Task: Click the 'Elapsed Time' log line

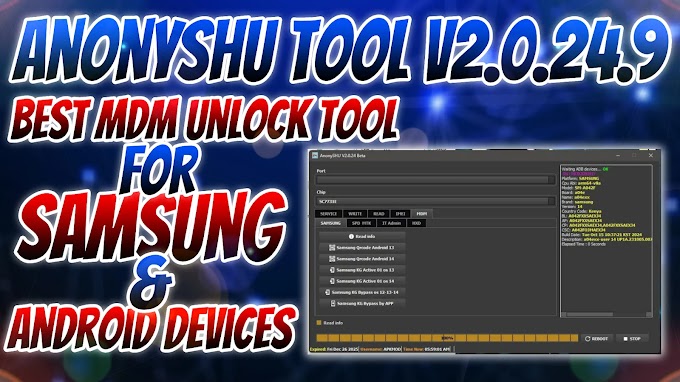Action: [x=583, y=244]
